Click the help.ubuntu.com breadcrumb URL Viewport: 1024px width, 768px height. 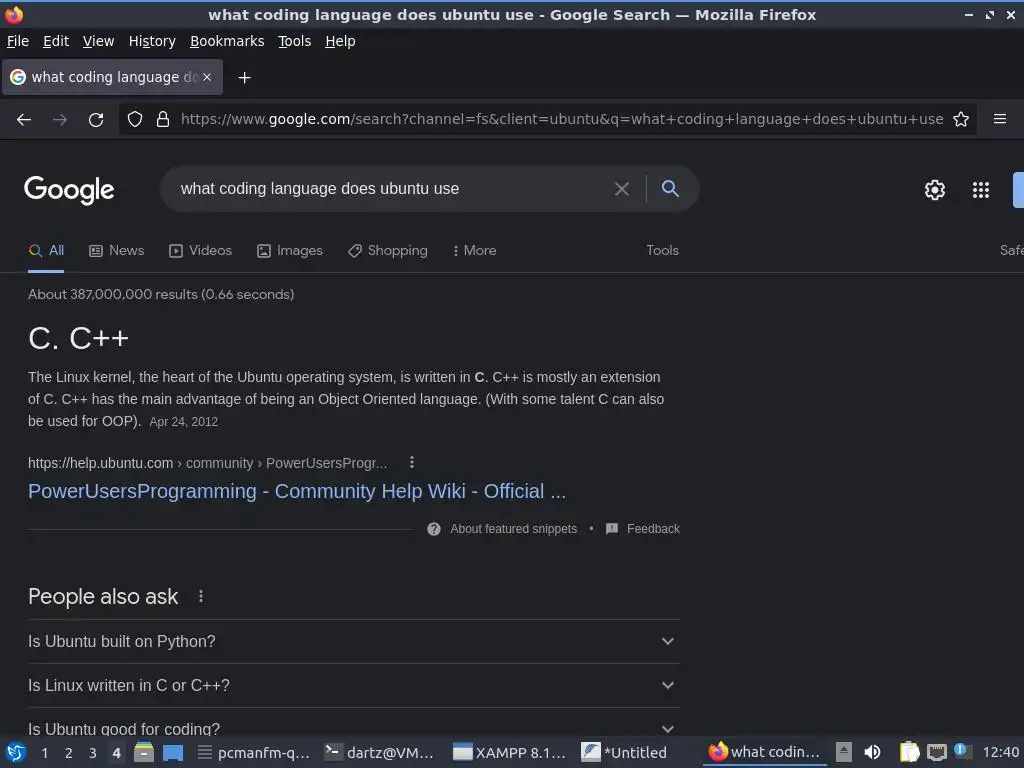pos(208,463)
